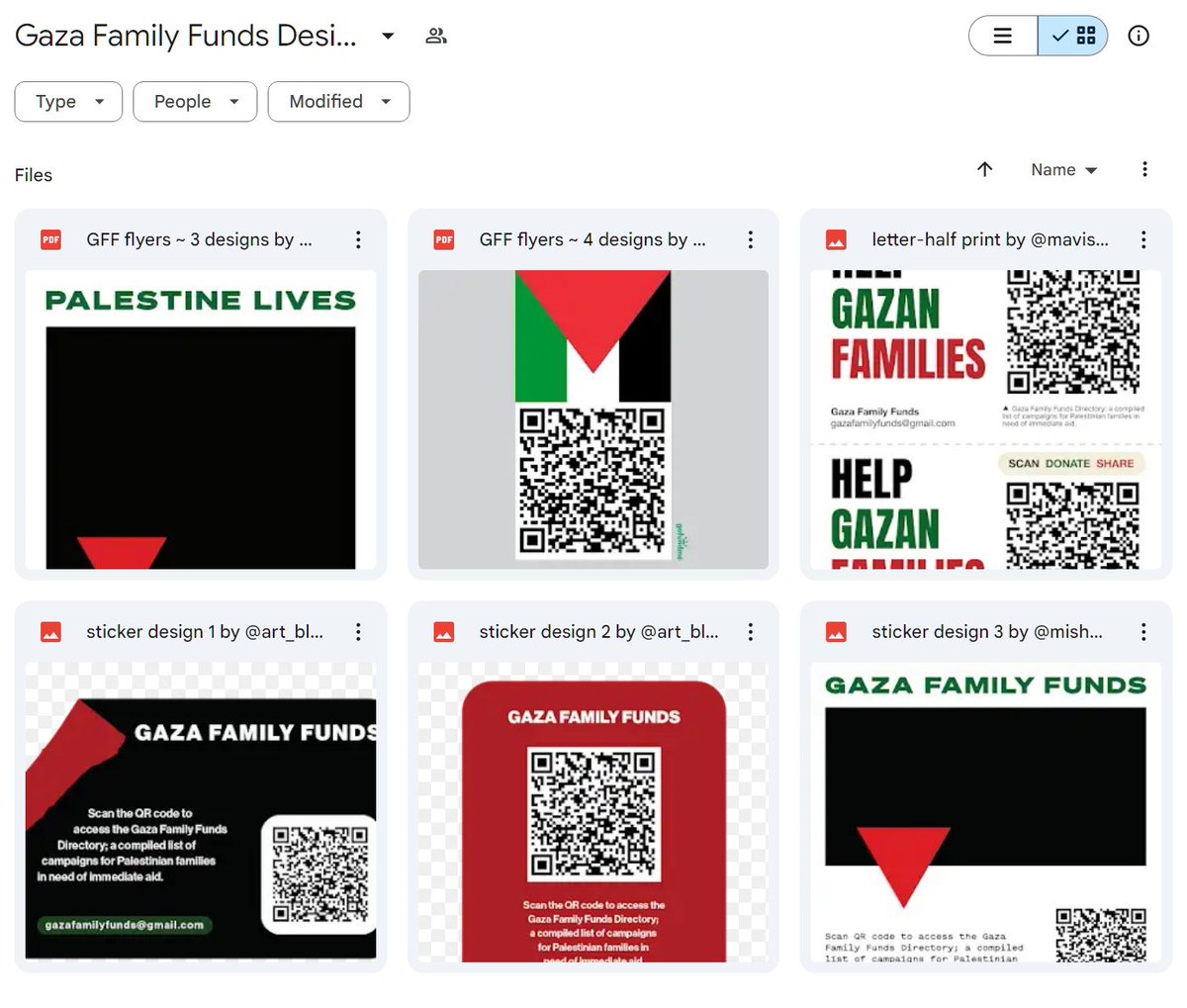The height and width of the screenshot is (1008, 1187).
Task: Open the folder details info icon
Action: tap(1140, 36)
